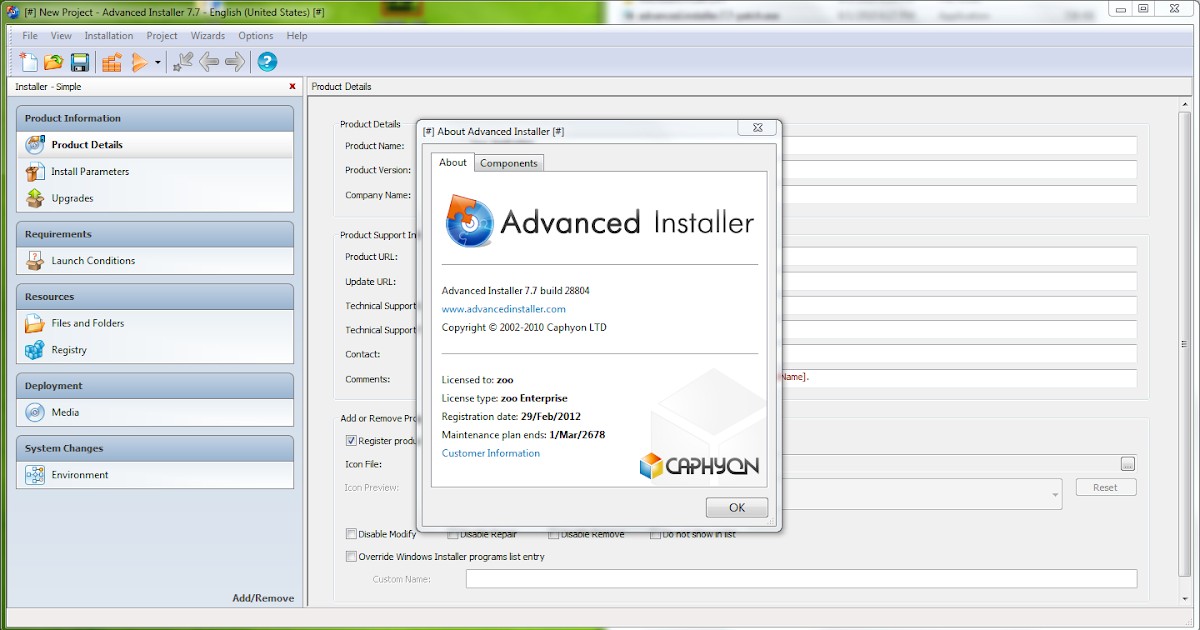Click the Comments input field
The height and width of the screenshot is (630, 1200).
click(959, 378)
